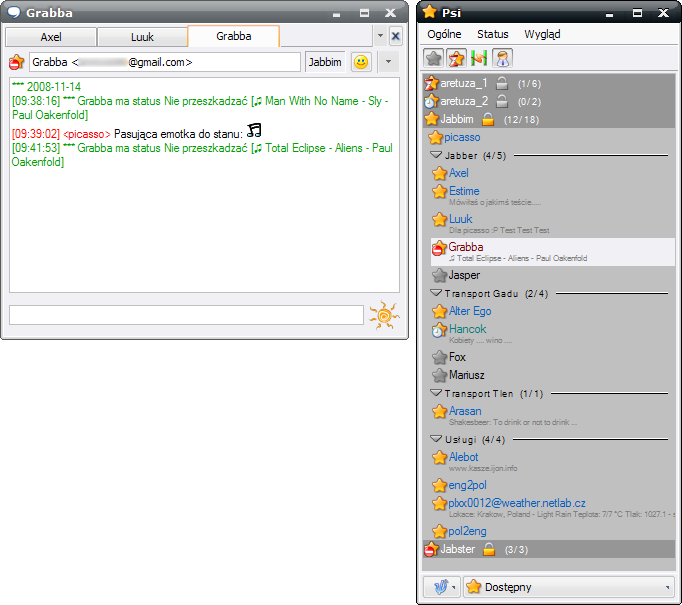Click Grabba's do-not-disturb status icon in chat header

click(17, 62)
